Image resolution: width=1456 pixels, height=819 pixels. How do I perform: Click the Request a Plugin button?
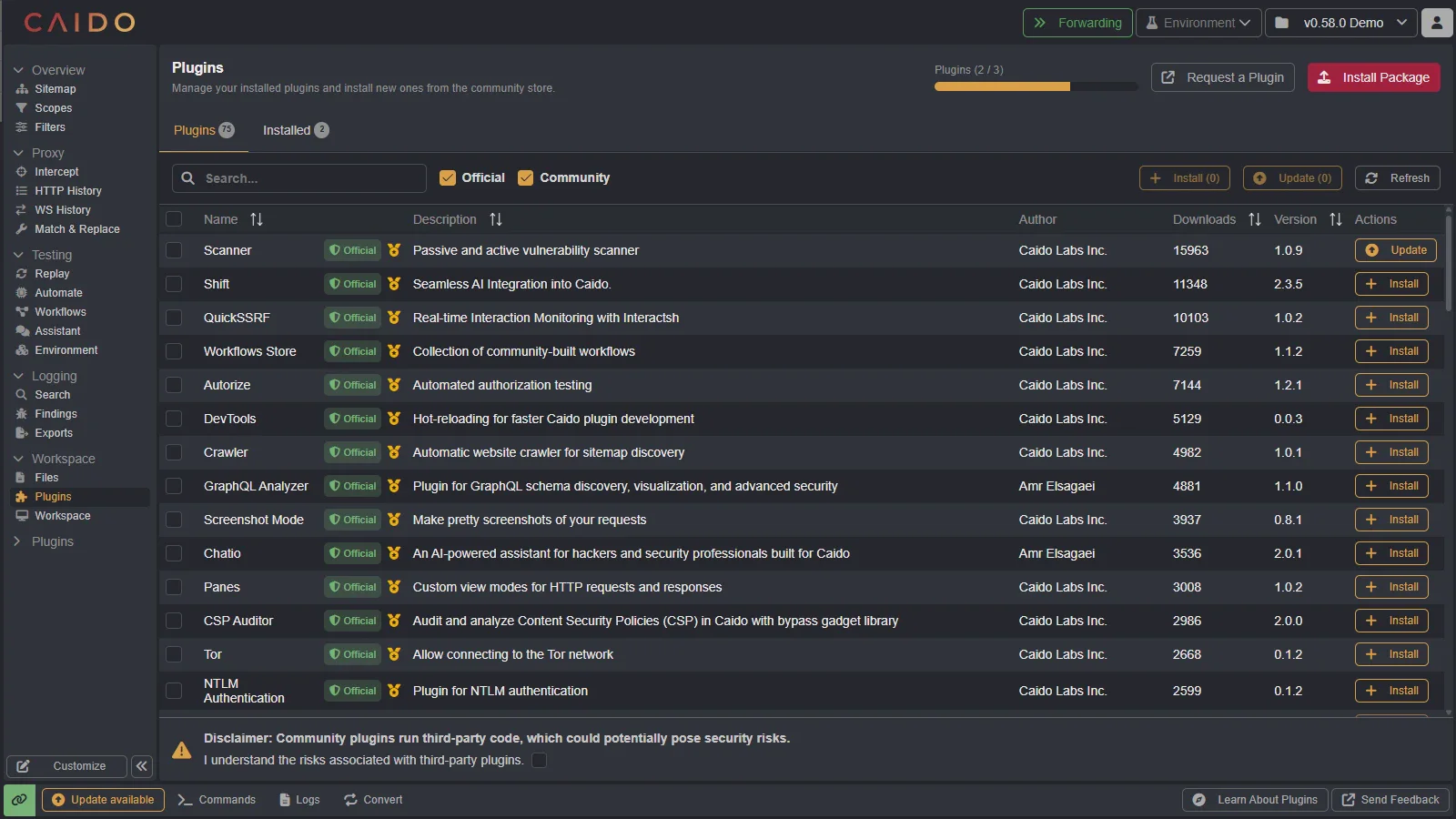pyautogui.click(x=1223, y=77)
